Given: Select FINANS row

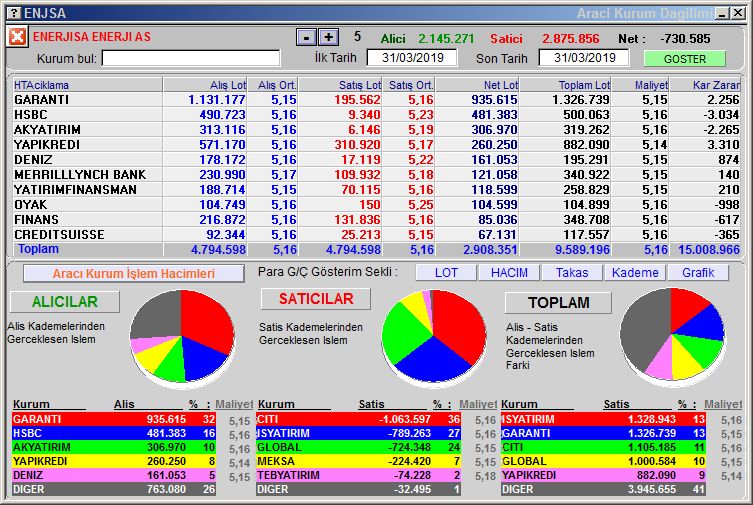Looking at the screenshot, I should [x=376, y=219].
